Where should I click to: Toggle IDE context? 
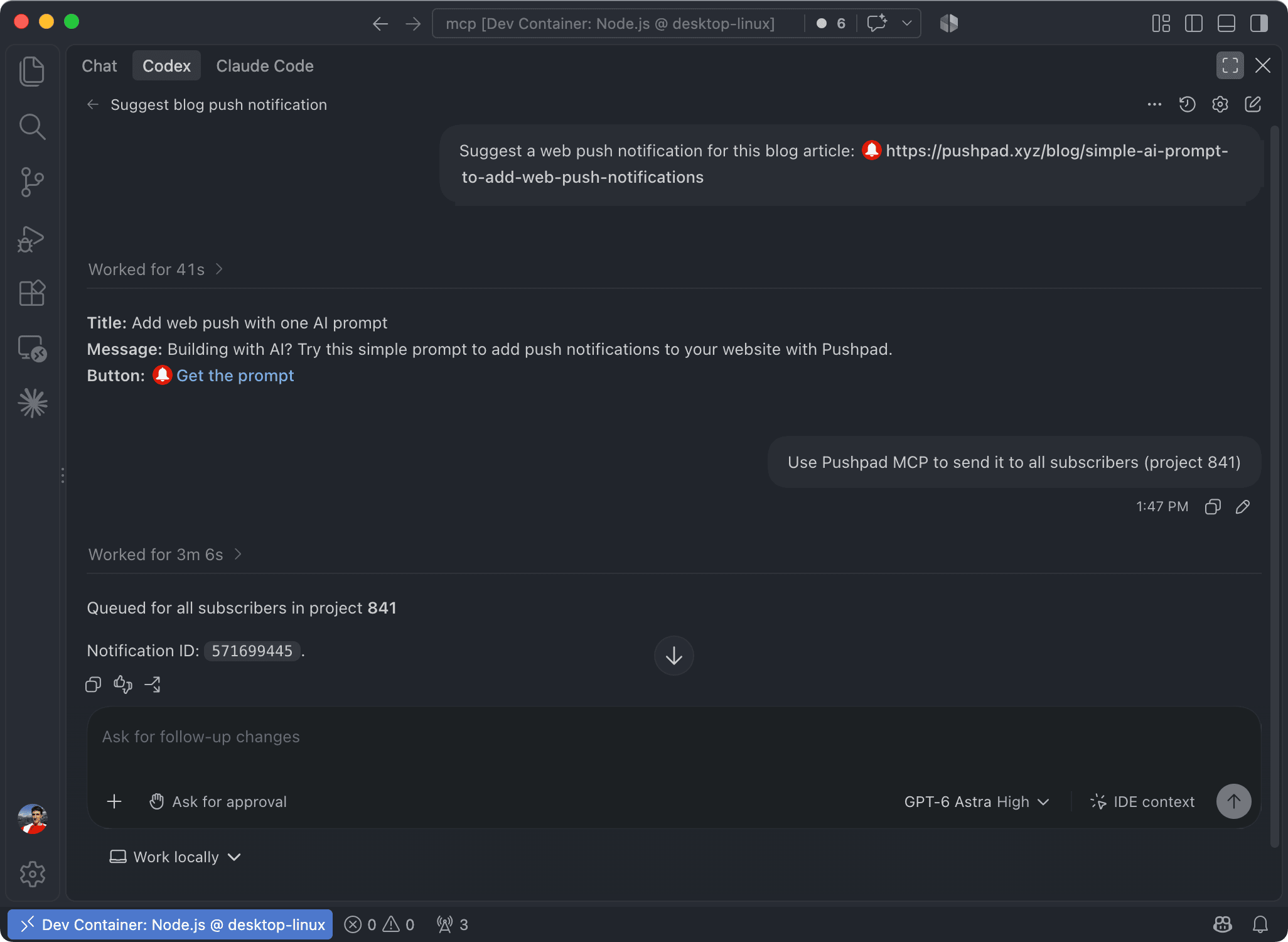(x=1142, y=801)
